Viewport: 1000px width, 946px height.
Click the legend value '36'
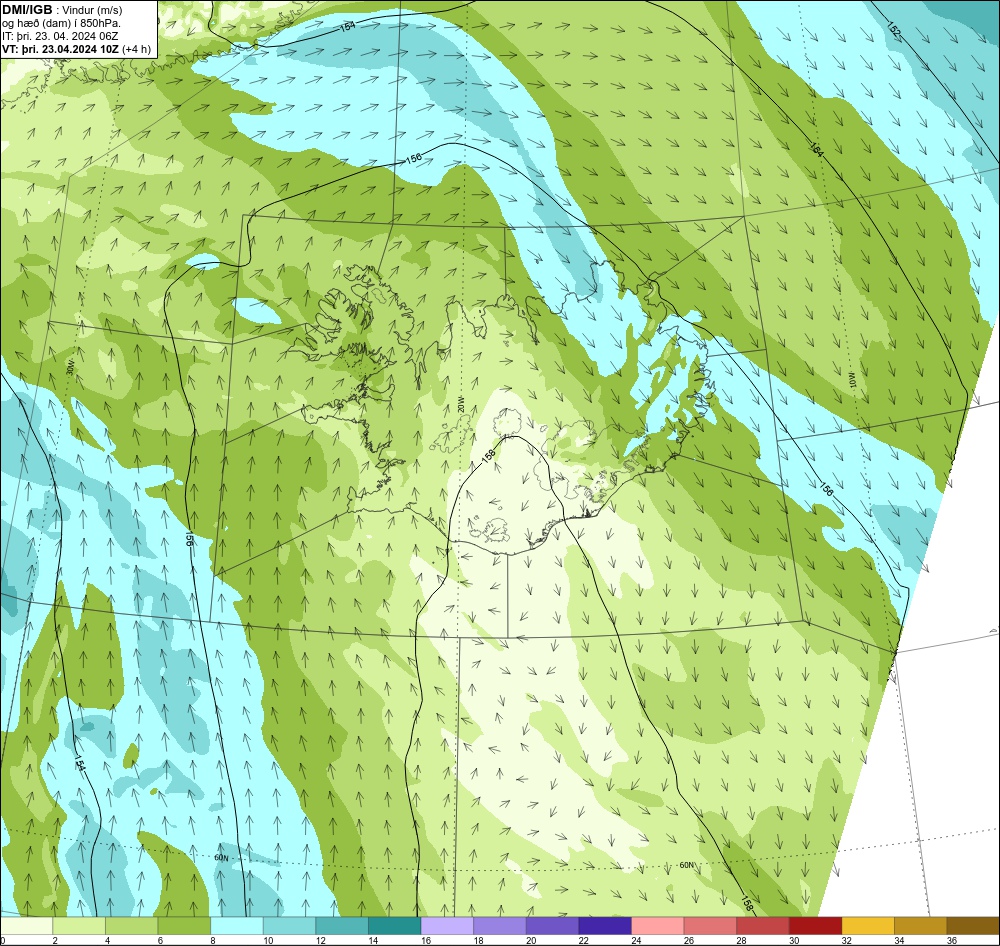[x=952, y=940]
